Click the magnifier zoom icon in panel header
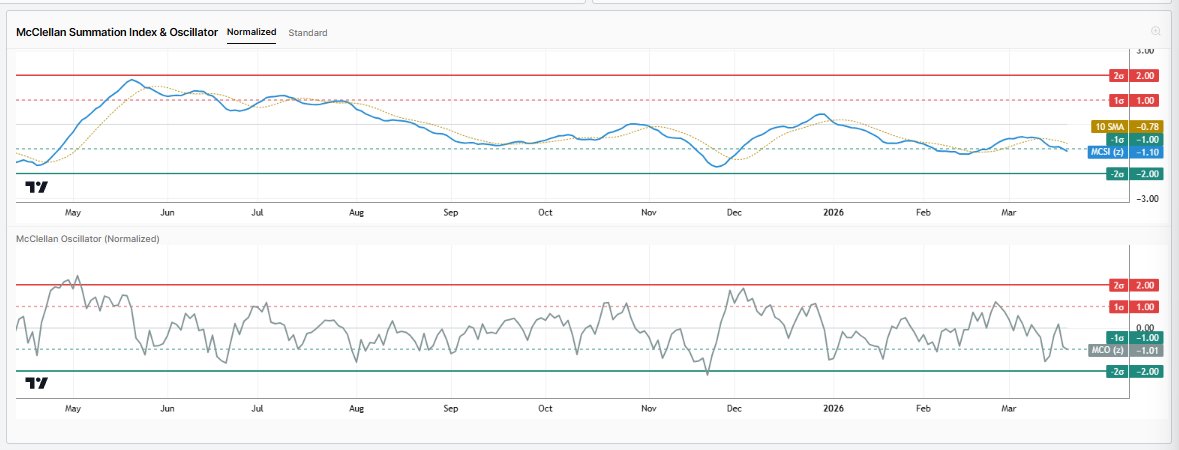The height and width of the screenshot is (450, 1179). [x=1156, y=31]
